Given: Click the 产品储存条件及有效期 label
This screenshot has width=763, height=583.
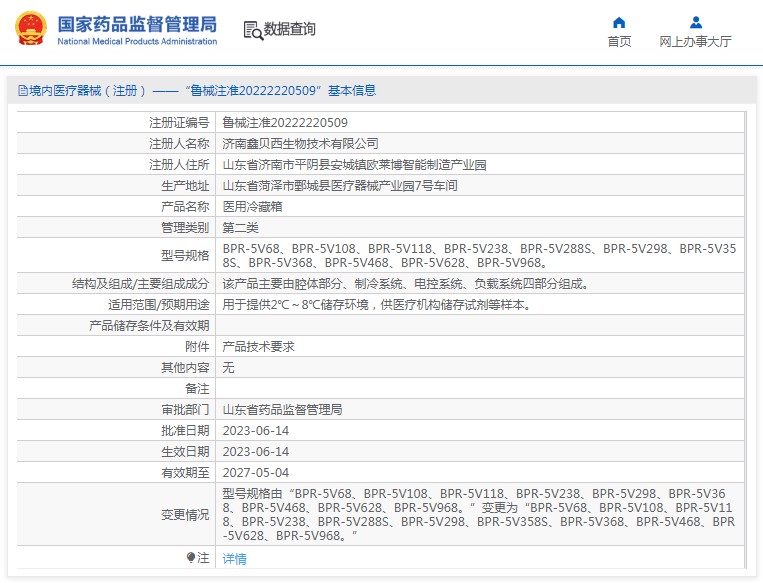Looking at the screenshot, I should [149, 326].
